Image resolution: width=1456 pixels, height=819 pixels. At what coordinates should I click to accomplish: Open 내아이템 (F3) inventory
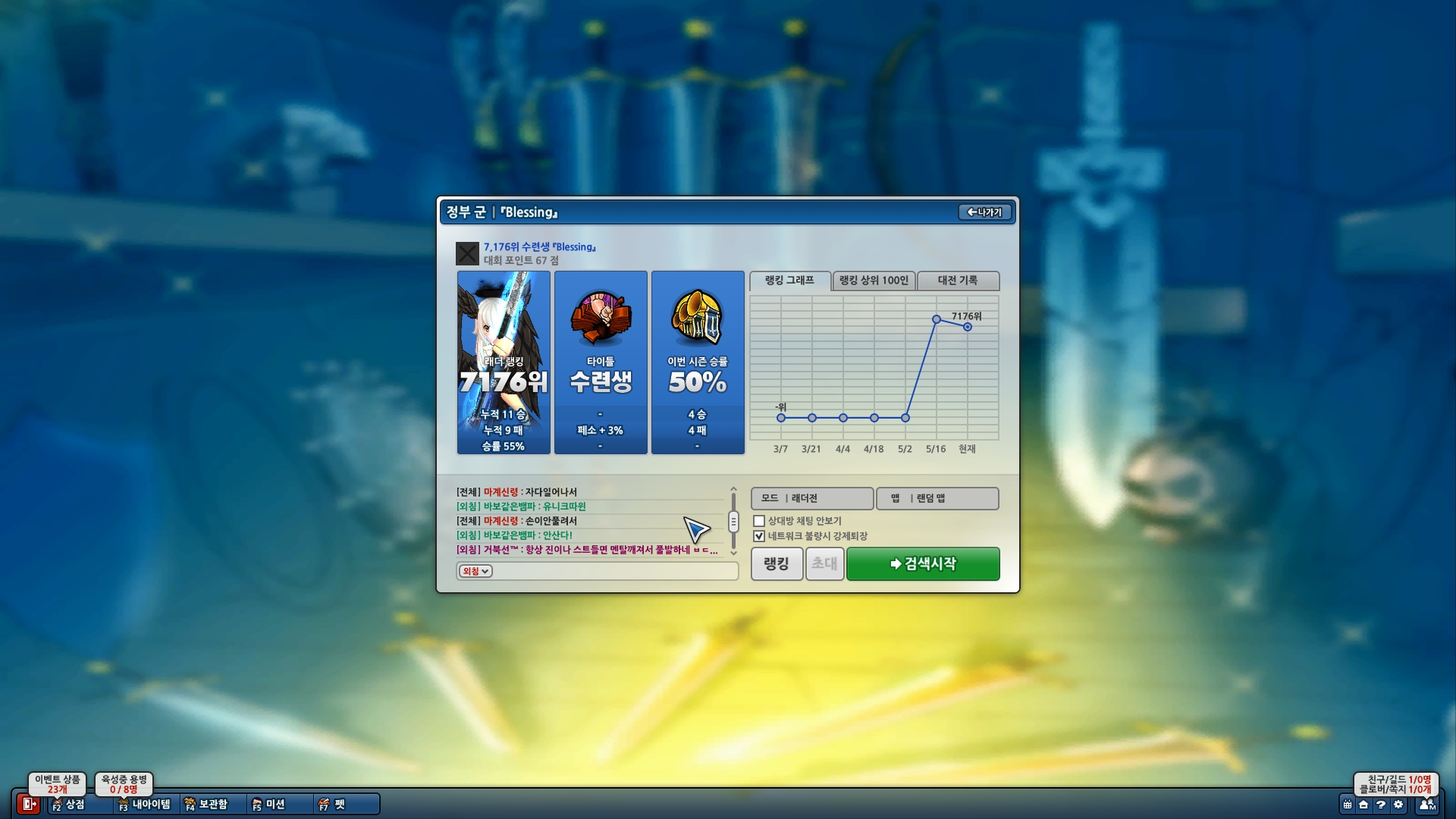[x=146, y=805]
